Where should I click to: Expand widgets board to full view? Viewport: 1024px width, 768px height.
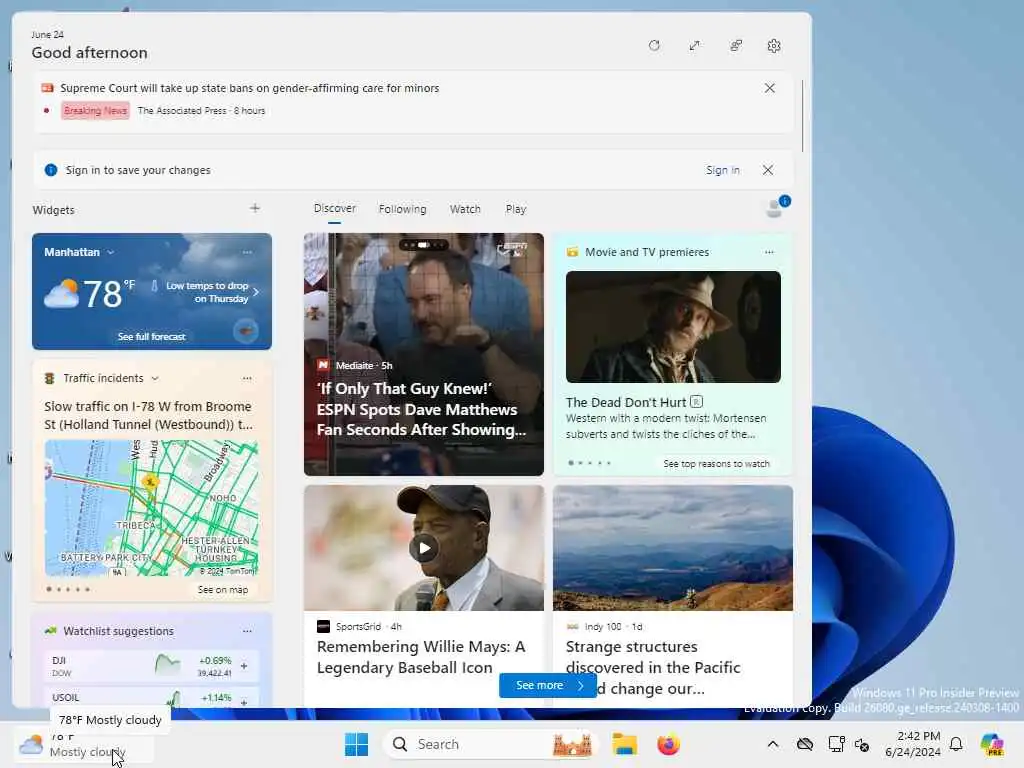[694, 46]
